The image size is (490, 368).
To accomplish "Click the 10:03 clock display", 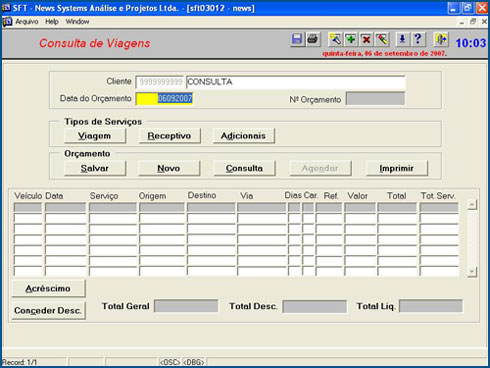I will point(471,43).
